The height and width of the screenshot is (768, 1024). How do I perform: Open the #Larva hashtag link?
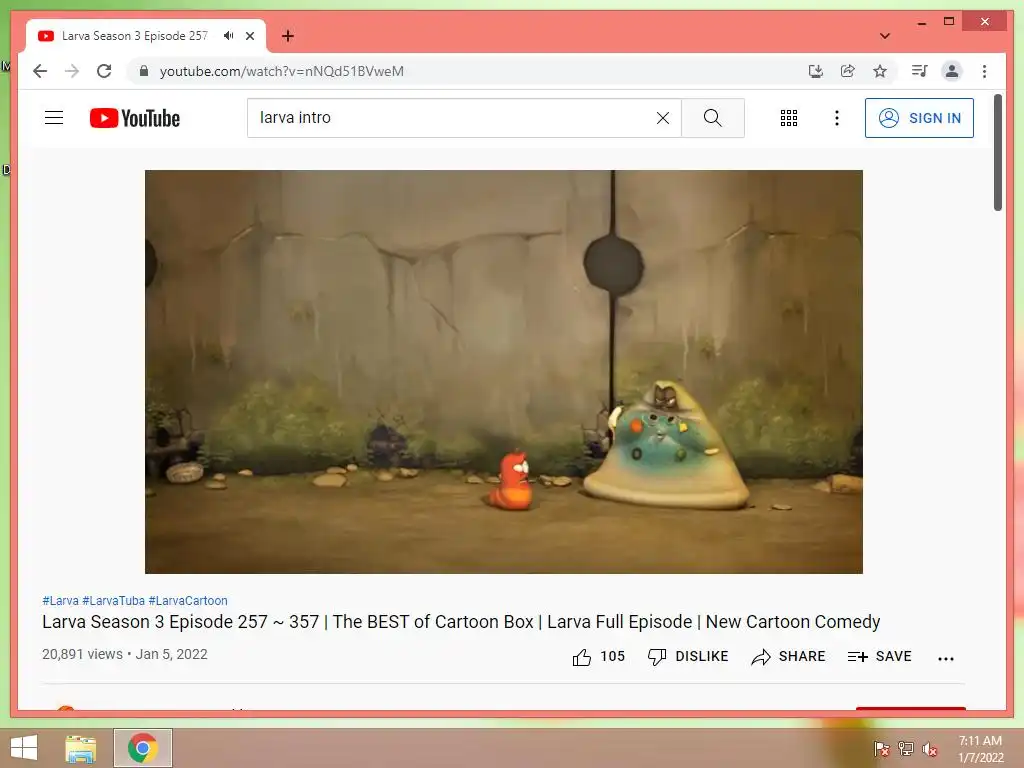[x=60, y=601]
